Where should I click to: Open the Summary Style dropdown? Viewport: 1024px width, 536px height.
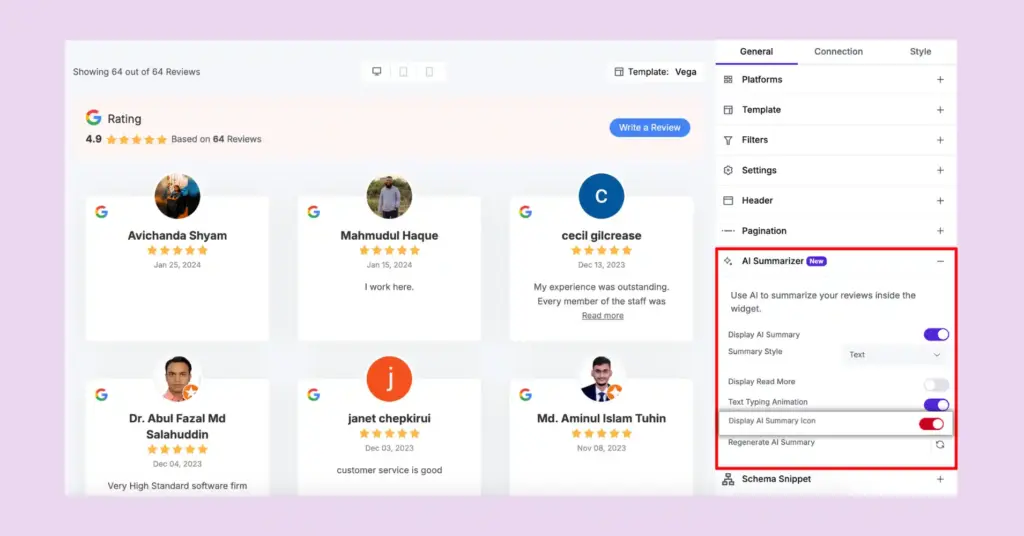click(x=894, y=355)
